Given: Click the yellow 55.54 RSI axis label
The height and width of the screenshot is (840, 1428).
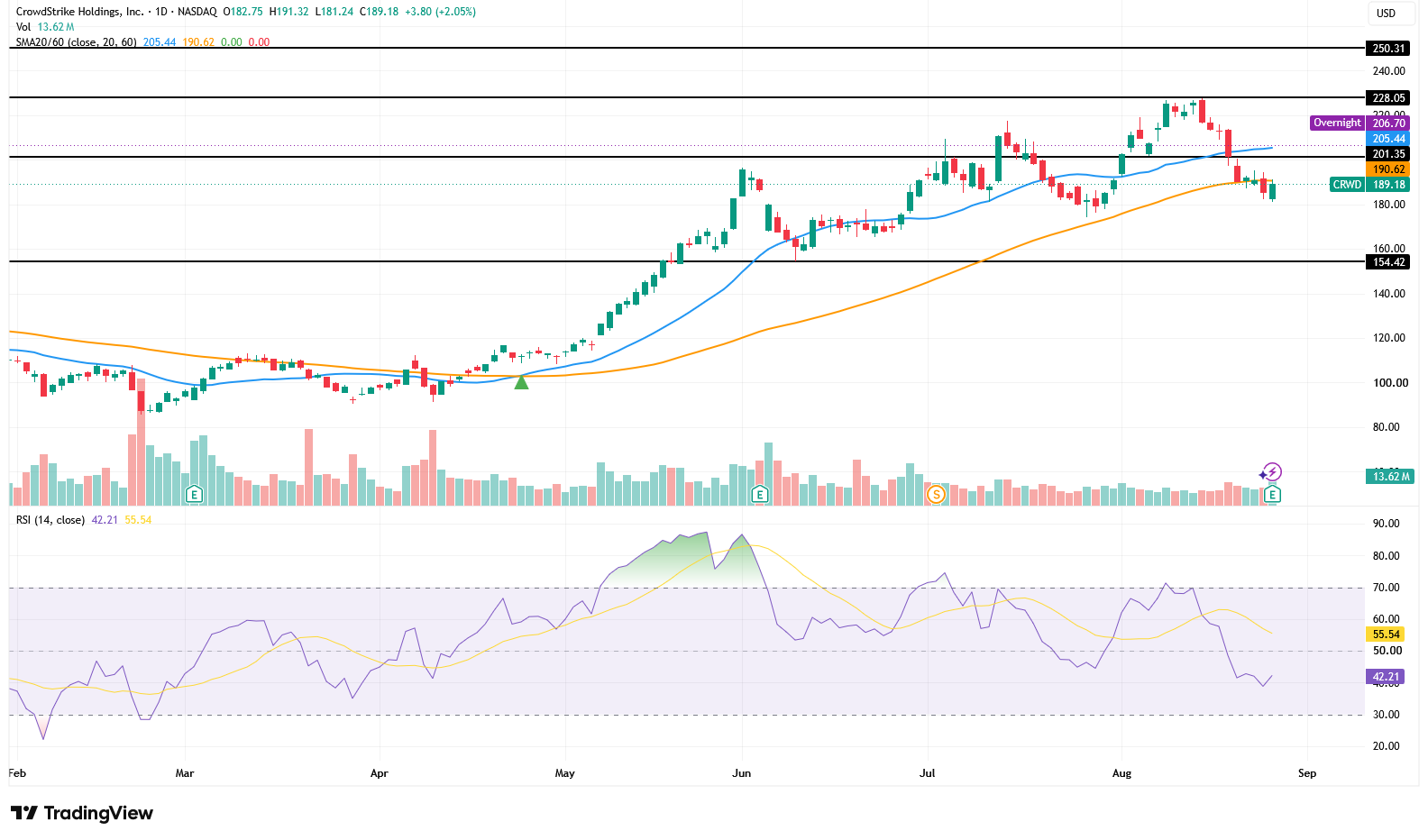Looking at the screenshot, I should (x=1387, y=635).
